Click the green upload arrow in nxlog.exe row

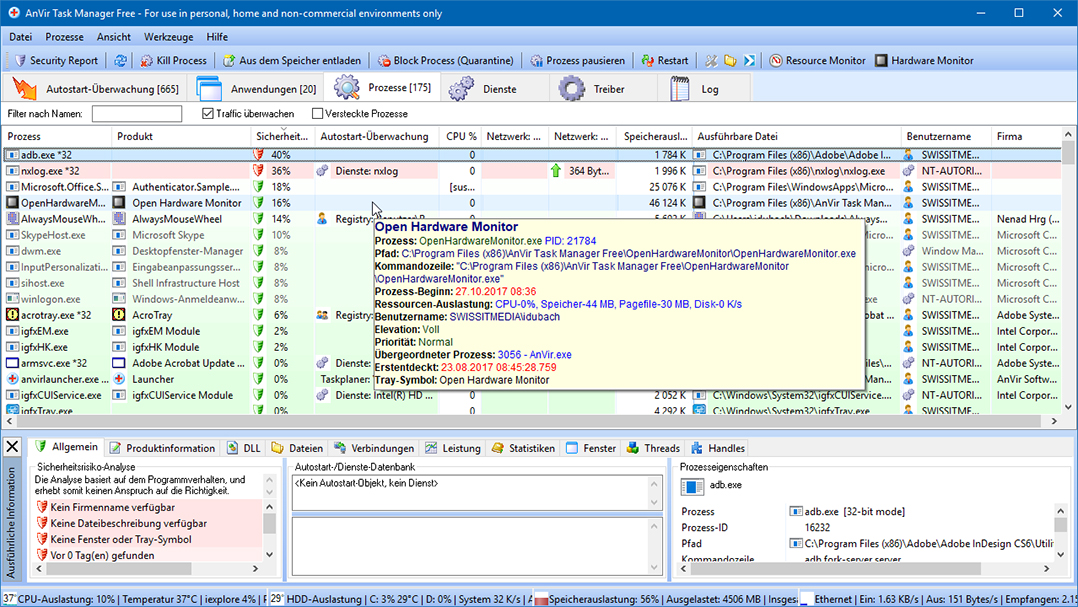coord(556,170)
